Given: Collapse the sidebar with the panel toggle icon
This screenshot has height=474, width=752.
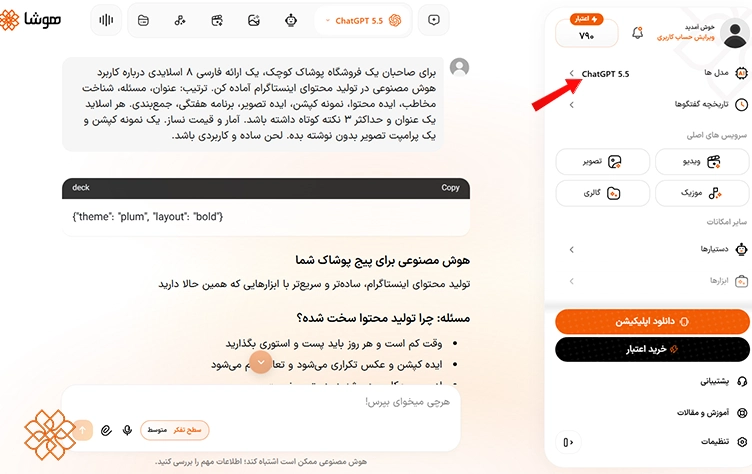Looking at the screenshot, I should [x=568, y=442].
